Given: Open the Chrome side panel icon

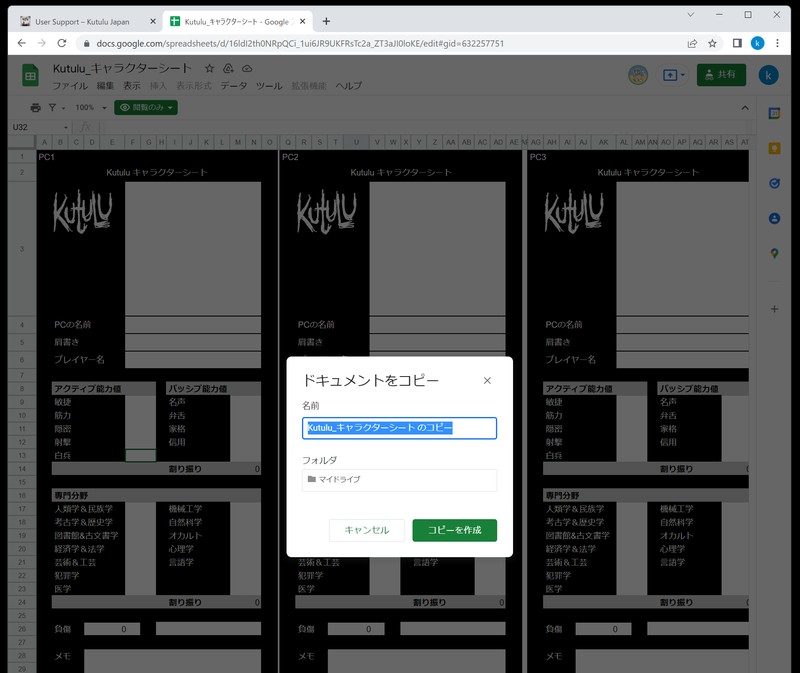Looking at the screenshot, I should pyautogui.click(x=737, y=43).
